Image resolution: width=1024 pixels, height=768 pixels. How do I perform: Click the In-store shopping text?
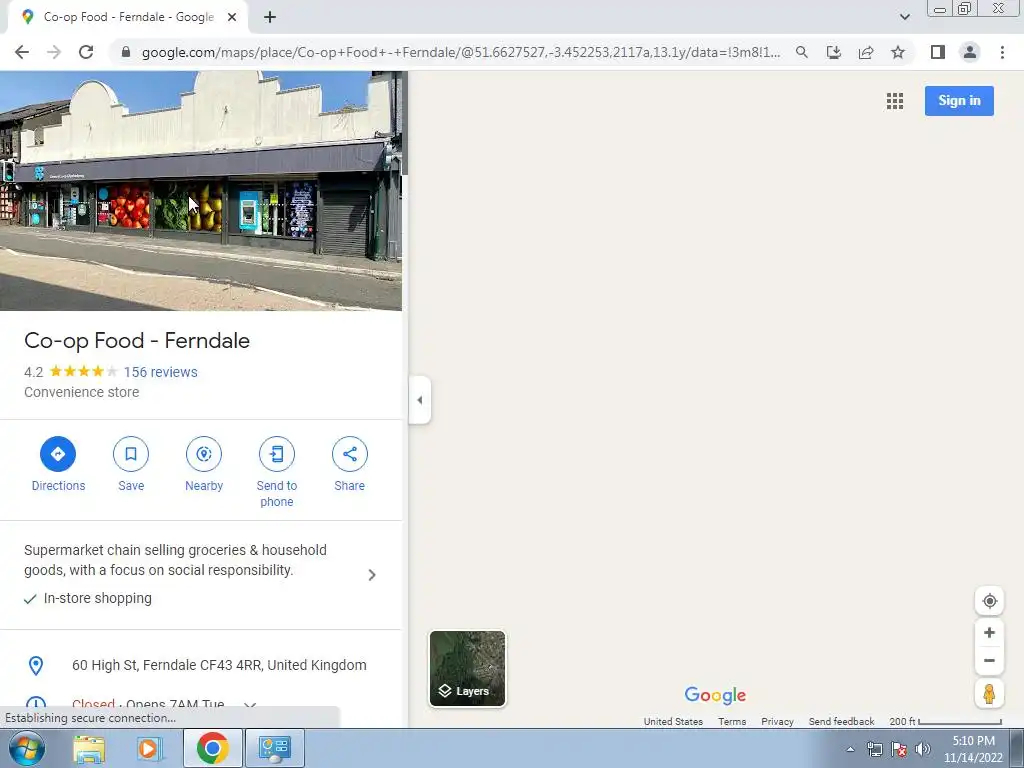click(x=97, y=598)
